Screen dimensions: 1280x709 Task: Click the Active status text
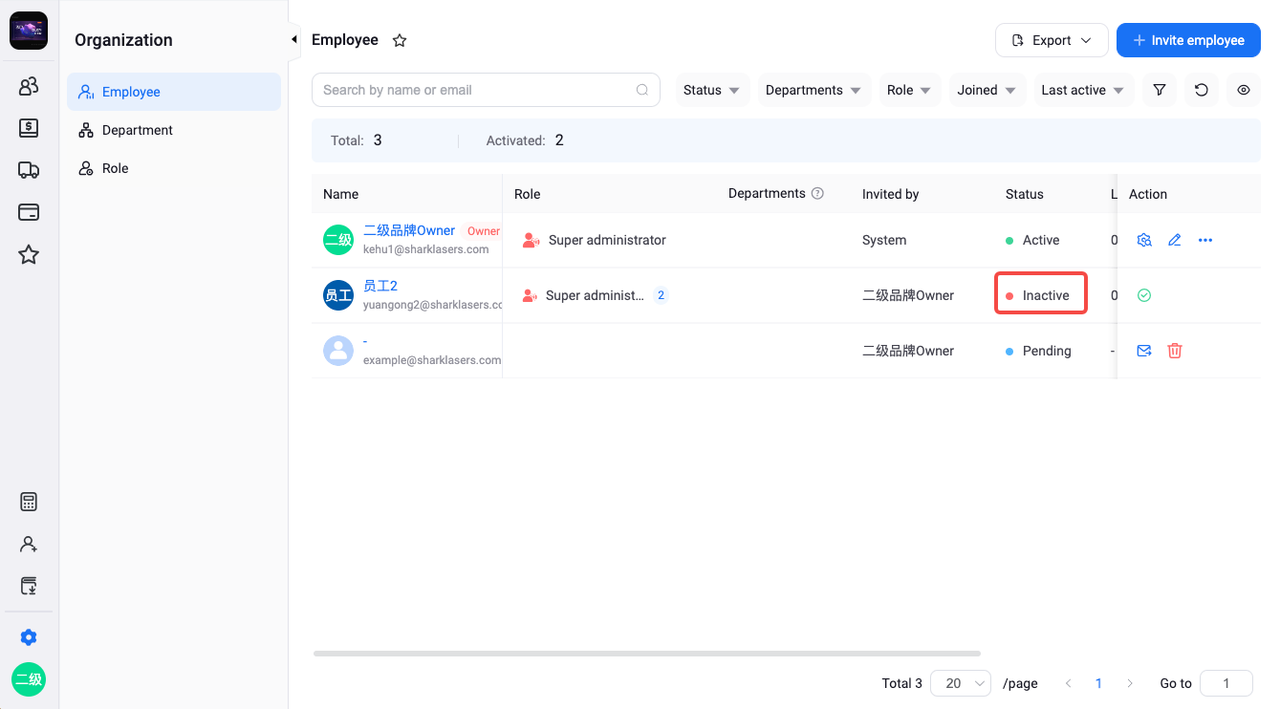pyautogui.click(x=1040, y=240)
